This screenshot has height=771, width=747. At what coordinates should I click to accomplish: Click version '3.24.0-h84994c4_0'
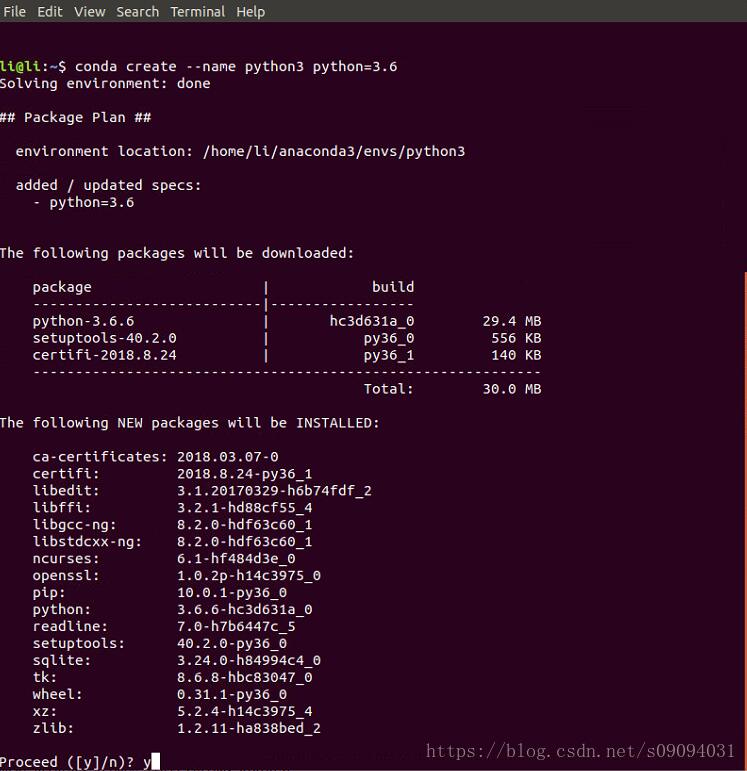click(x=249, y=660)
